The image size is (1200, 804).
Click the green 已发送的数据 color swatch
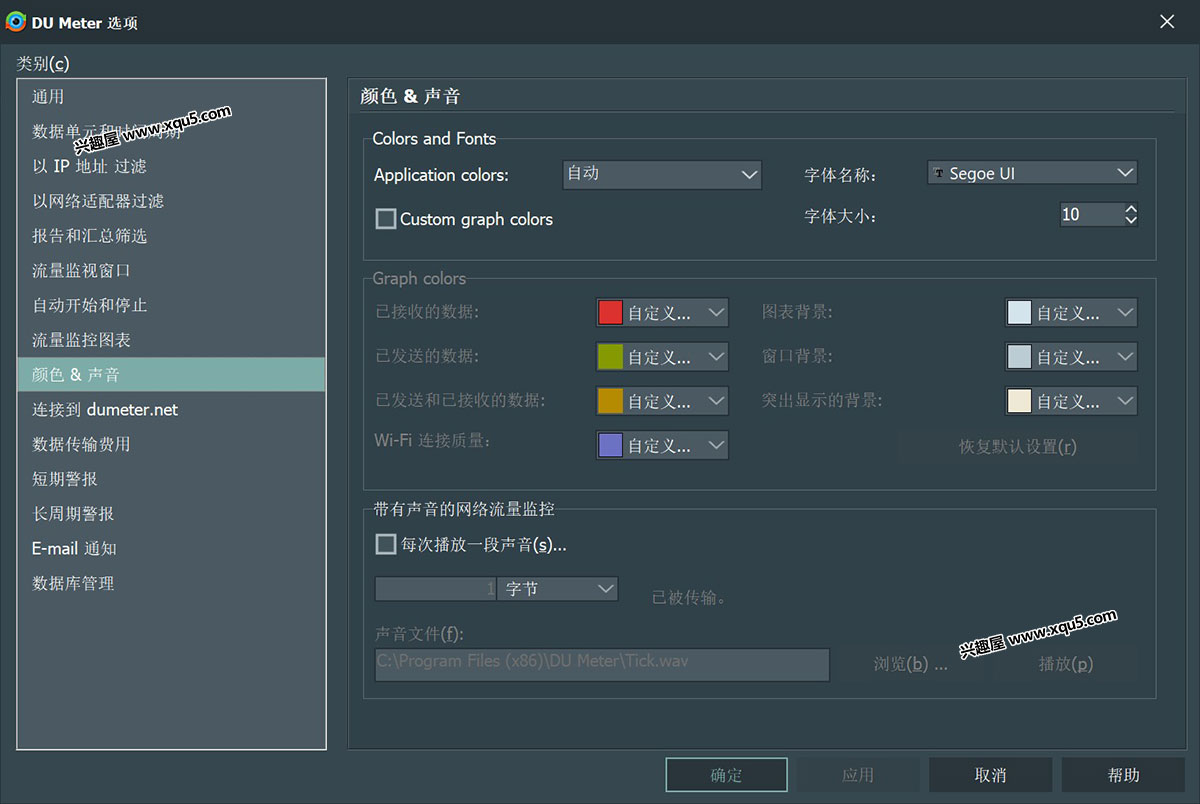tap(610, 356)
